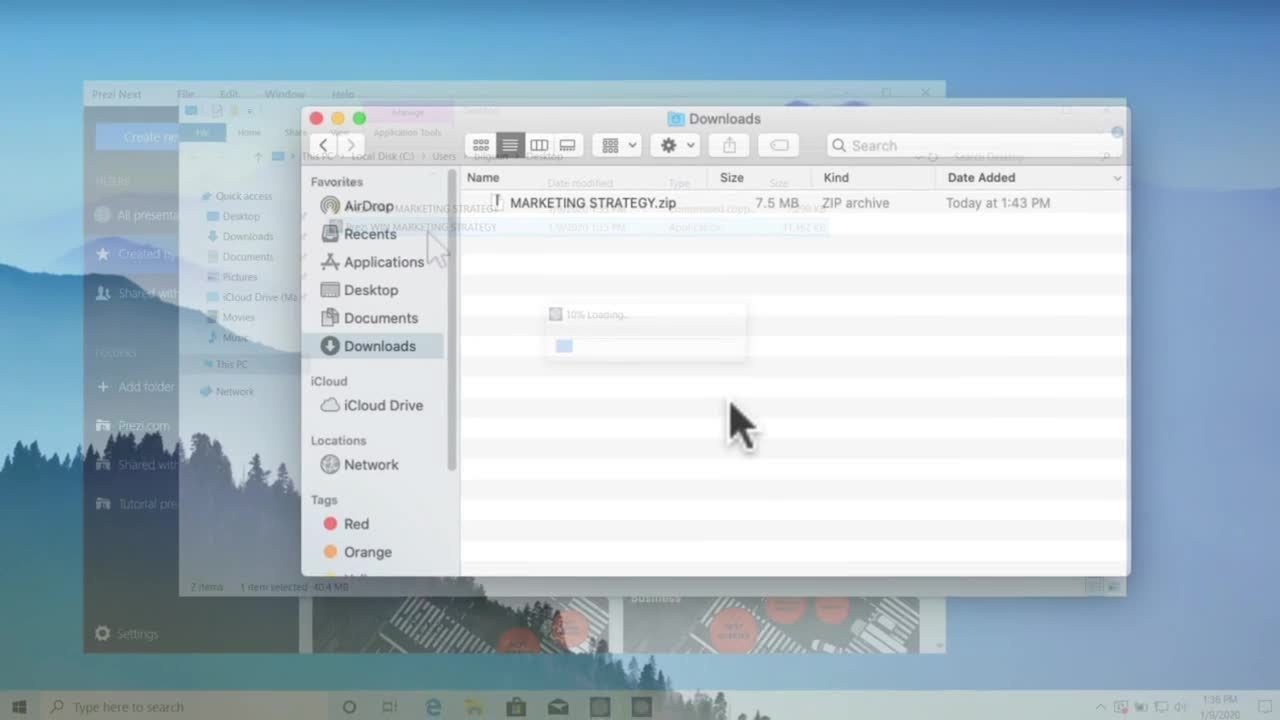The width and height of the screenshot is (1280, 720).
Task: Open Documents in Finder sidebar
Action: [369, 318]
